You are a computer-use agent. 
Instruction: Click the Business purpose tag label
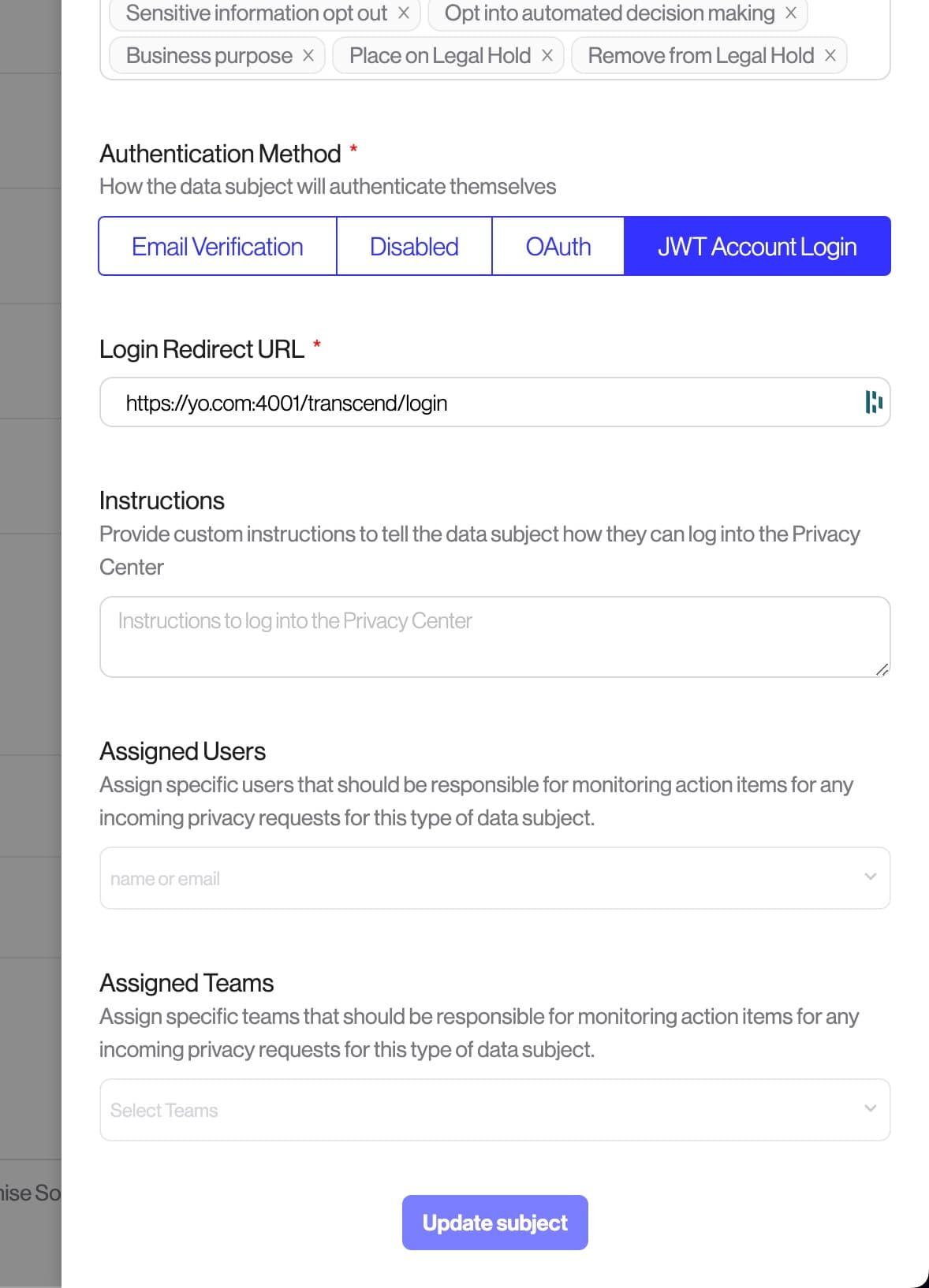tap(209, 56)
